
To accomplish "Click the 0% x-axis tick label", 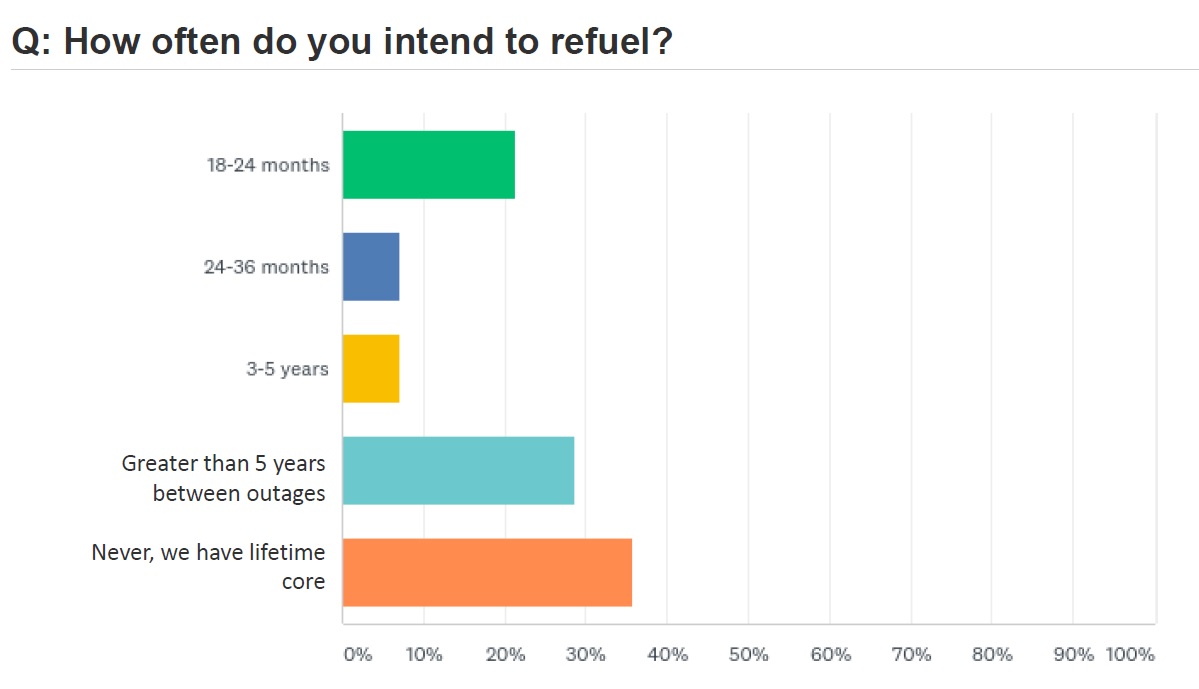I will coord(357,655).
